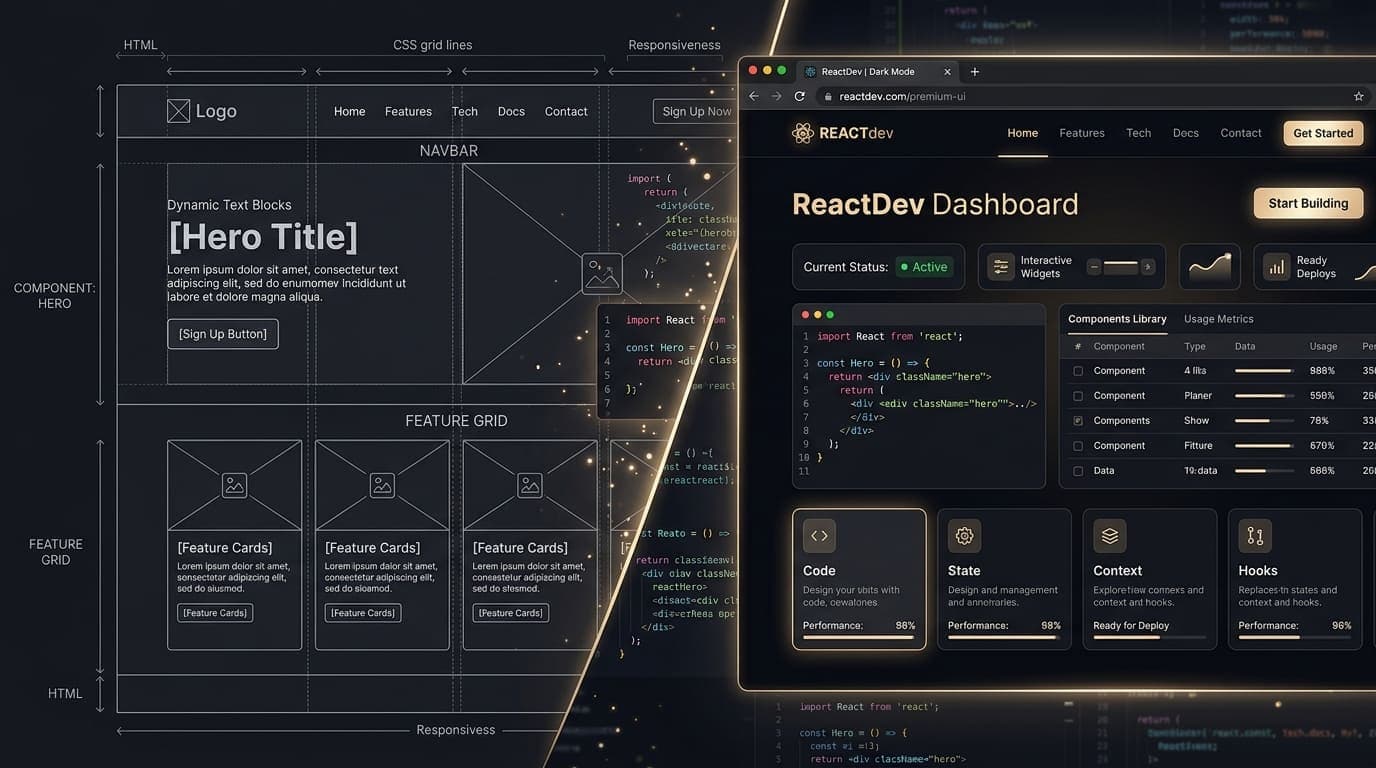Click the wireframe Sign Up Now button
This screenshot has height=768, width=1376.
point(695,112)
